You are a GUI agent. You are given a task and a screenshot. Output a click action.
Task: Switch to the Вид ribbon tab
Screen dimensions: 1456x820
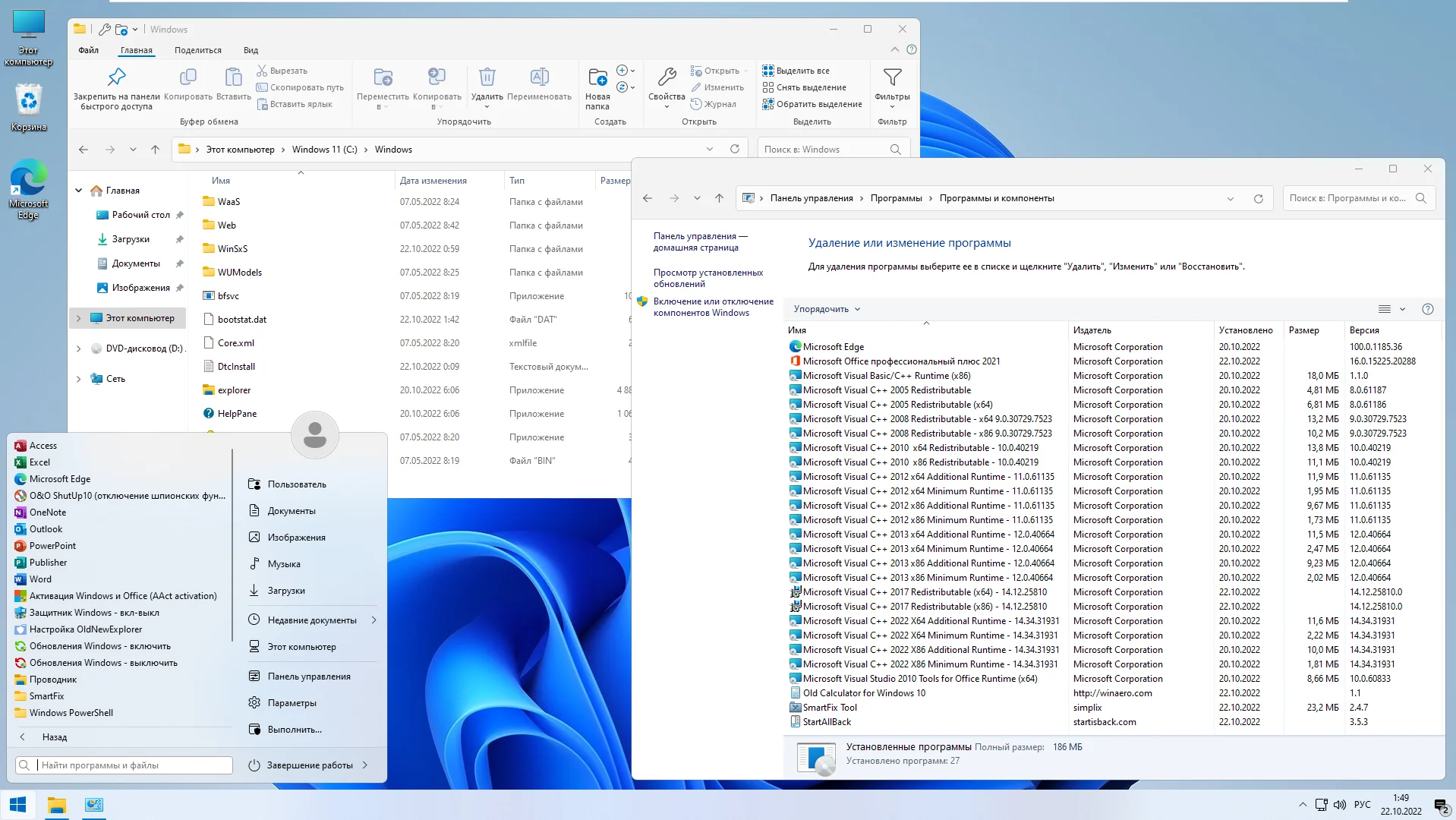click(x=251, y=50)
